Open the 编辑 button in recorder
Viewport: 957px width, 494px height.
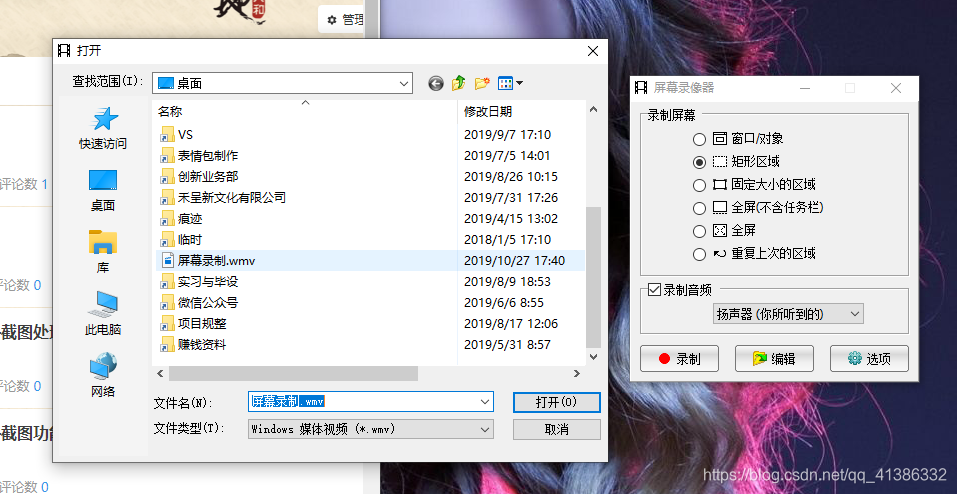pyautogui.click(x=774, y=359)
